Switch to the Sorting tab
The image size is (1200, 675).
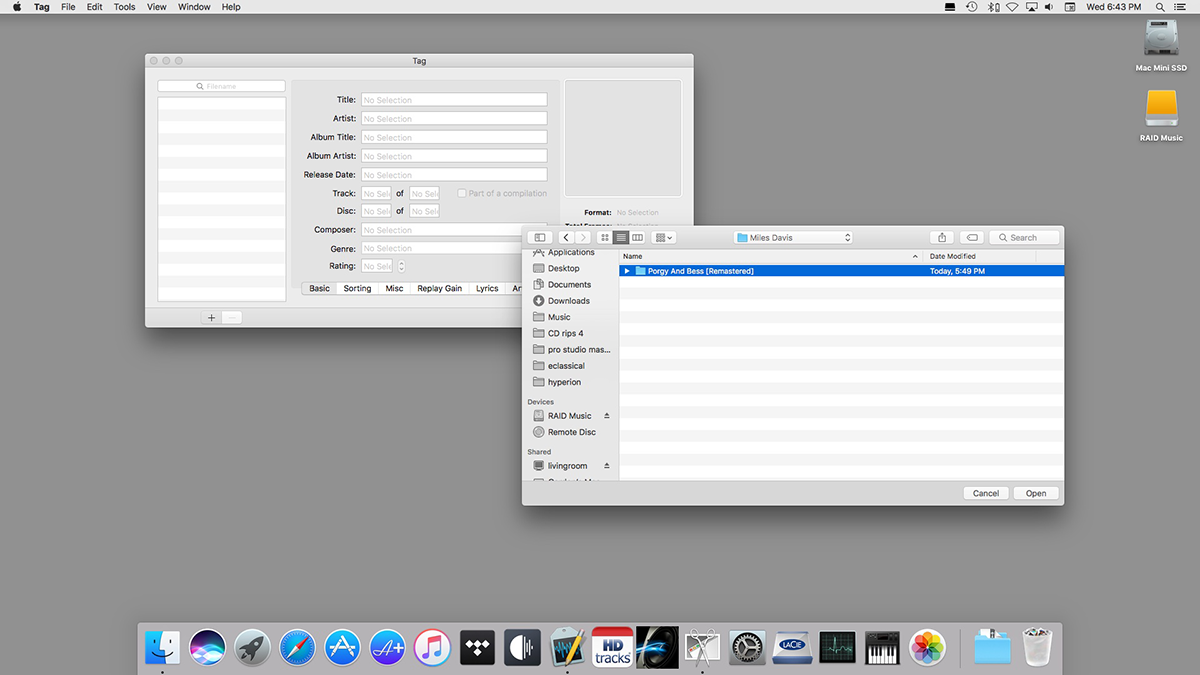point(357,288)
